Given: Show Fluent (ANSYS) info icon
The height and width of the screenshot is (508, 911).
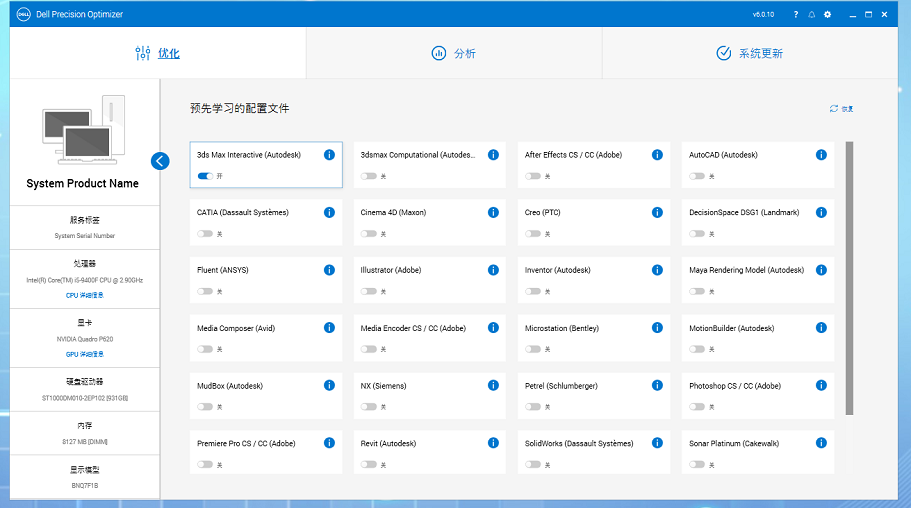Looking at the screenshot, I should (x=329, y=270).
